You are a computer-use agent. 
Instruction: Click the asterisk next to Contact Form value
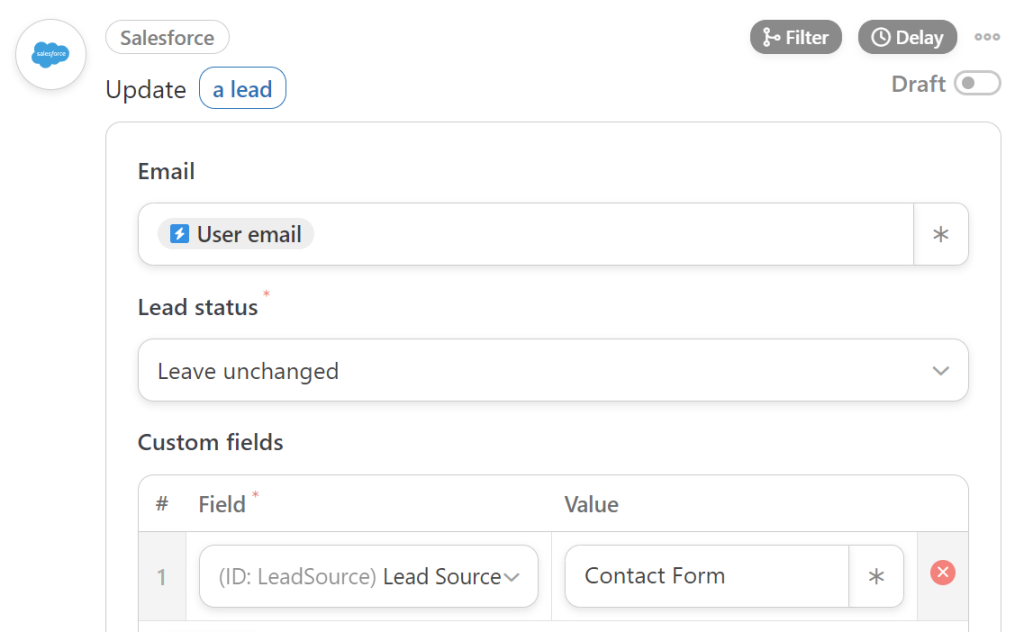coord(876,576)
